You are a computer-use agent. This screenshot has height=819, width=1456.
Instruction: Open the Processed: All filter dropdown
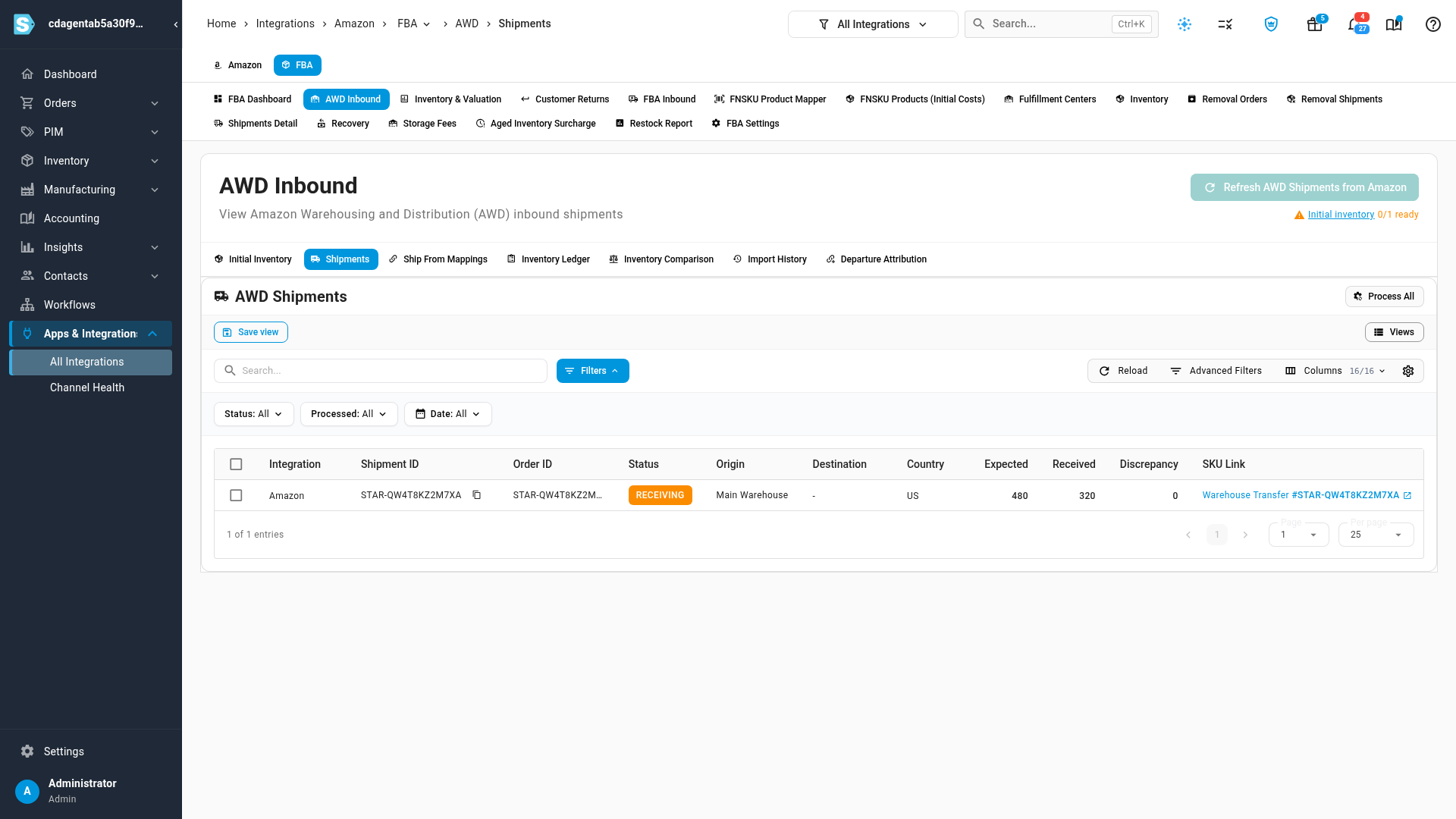(349, 414)
